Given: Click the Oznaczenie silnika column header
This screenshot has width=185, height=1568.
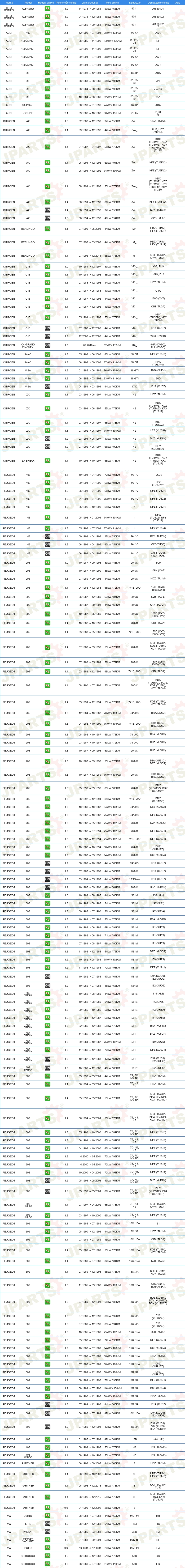Looking at the screenshot, I should pos(158,2).
